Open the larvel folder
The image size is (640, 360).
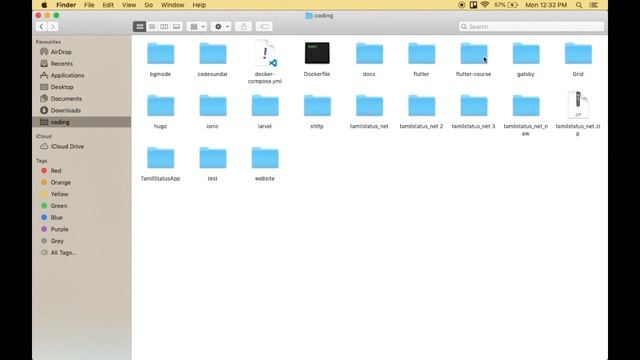(265, 106)
